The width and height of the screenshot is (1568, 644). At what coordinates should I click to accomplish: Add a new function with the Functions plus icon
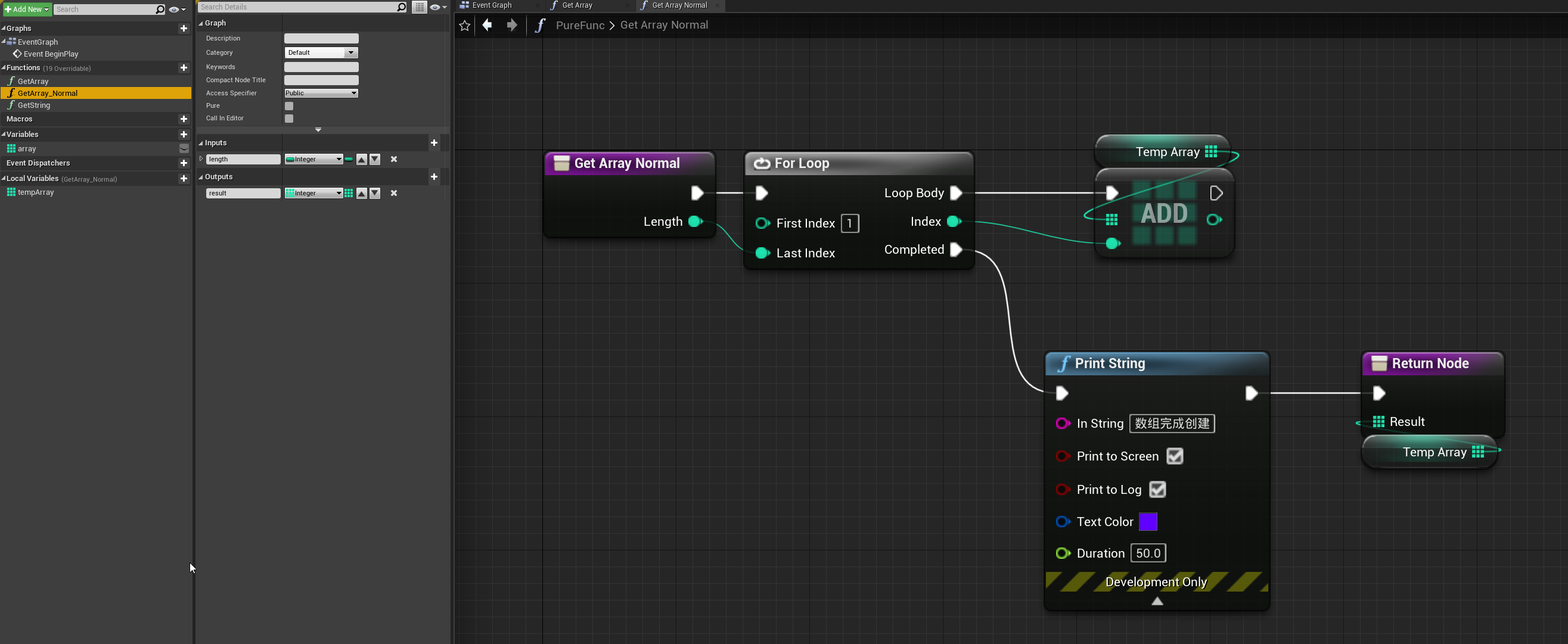pos(184,67)
